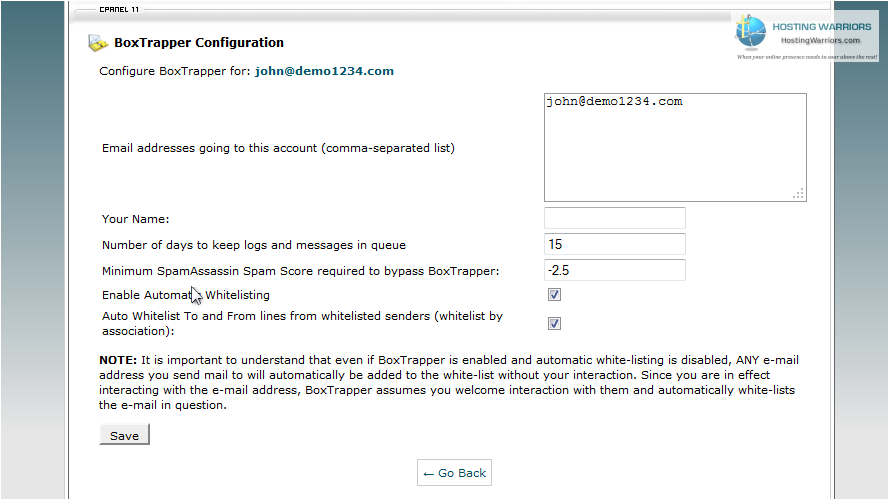Click the CPANEL 11 label
This screenshot has height=500, width=889.
click(119, 10)
